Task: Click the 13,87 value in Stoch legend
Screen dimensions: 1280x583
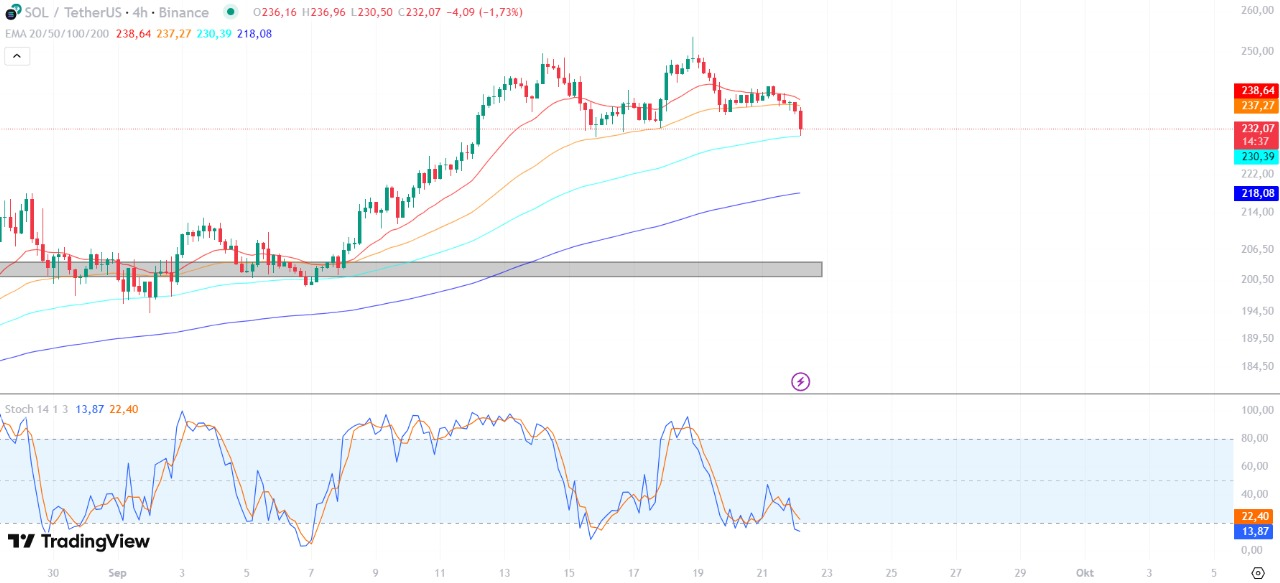Action: click(89, 409)
